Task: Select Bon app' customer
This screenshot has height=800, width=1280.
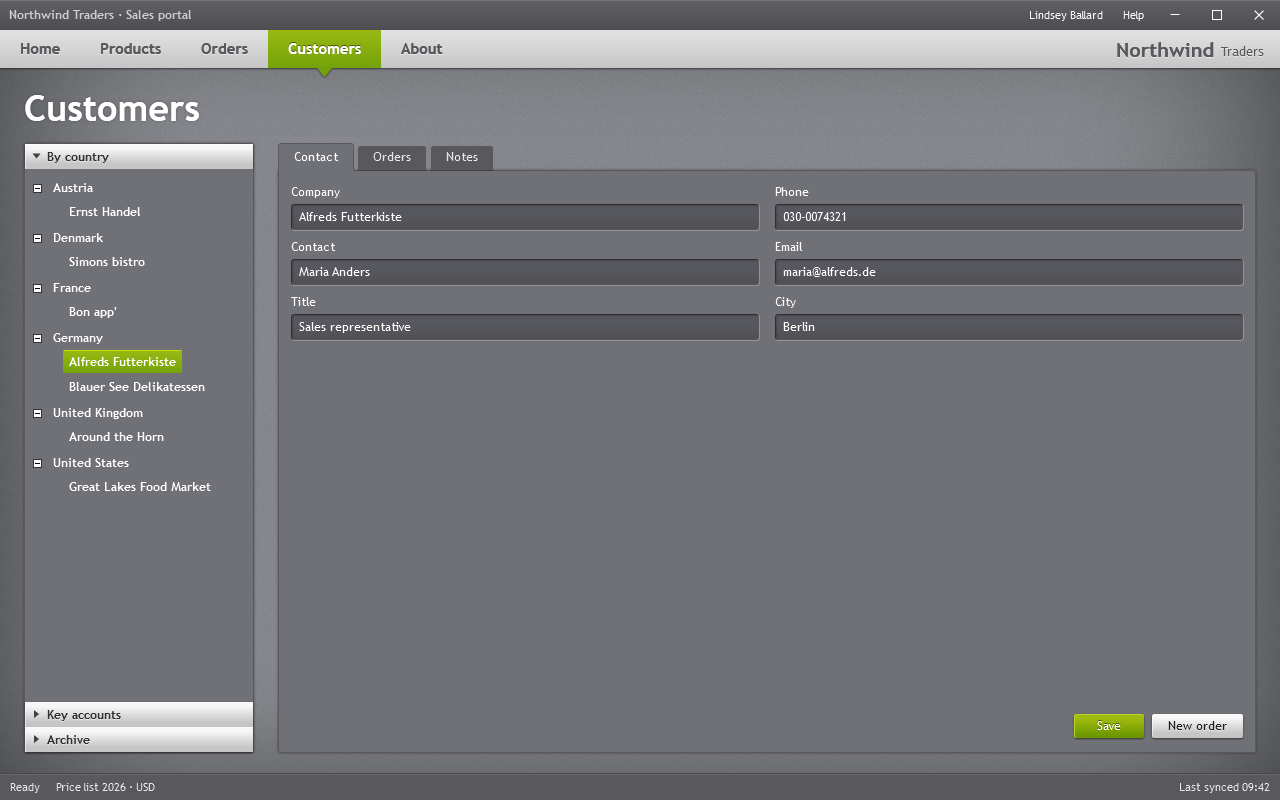Action: click(93, 312)
